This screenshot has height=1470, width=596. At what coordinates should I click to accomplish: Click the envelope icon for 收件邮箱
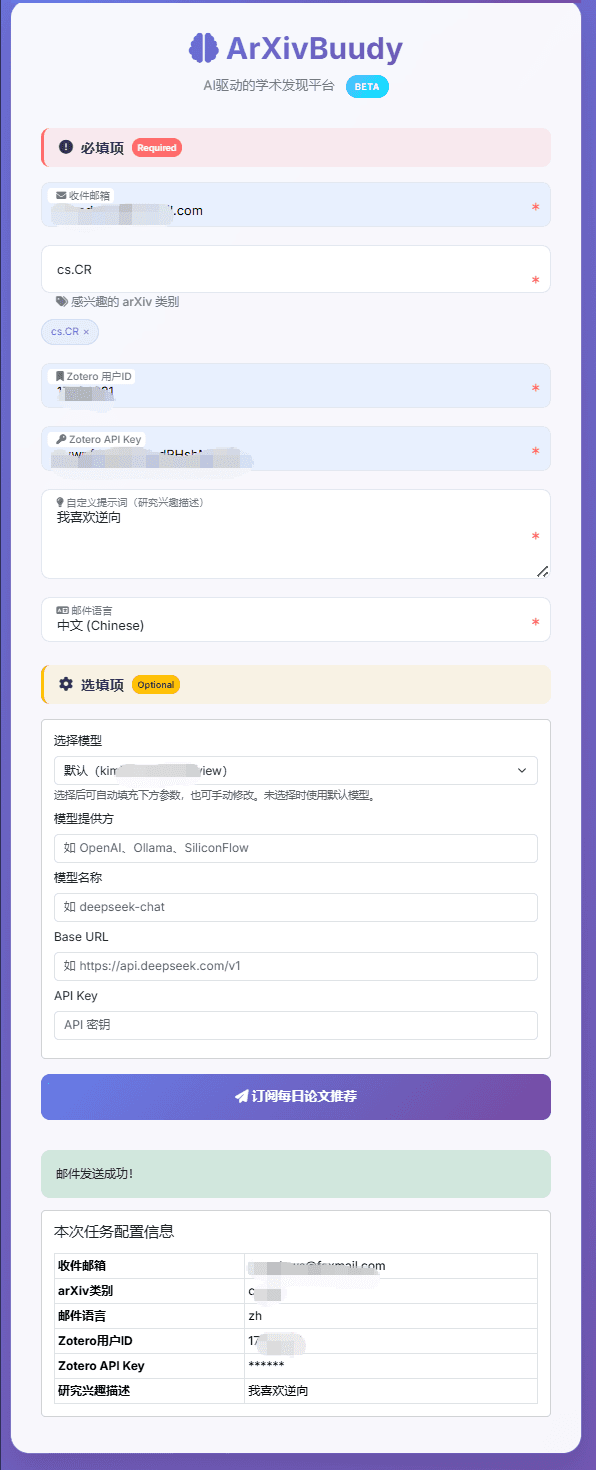tap(61, 195)
